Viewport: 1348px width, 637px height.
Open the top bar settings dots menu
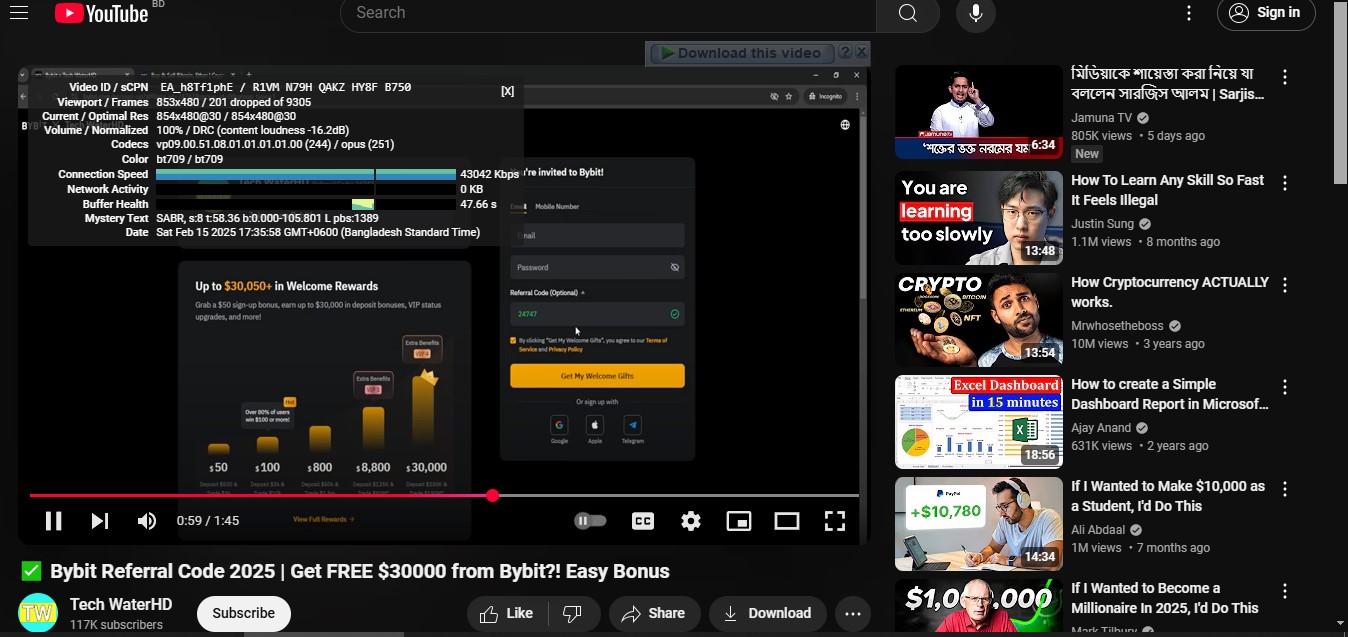(1189, 13)
